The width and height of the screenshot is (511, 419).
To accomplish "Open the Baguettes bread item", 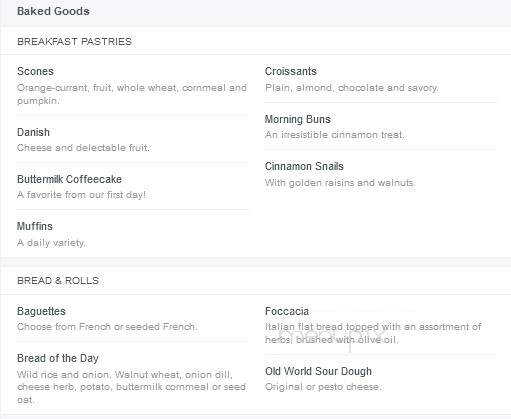I will [x=41, y=311].
